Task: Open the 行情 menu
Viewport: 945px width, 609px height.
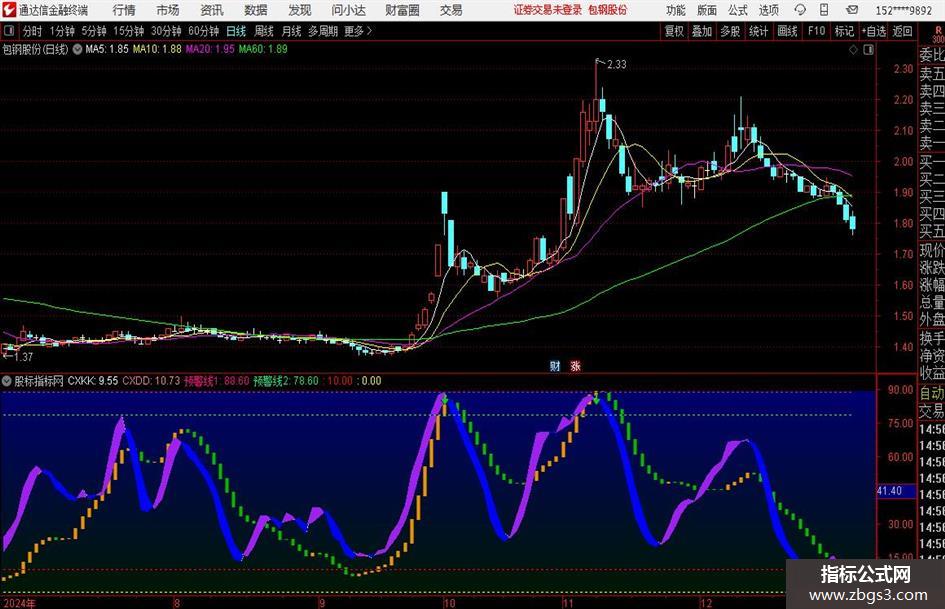Action: [124, 10]
